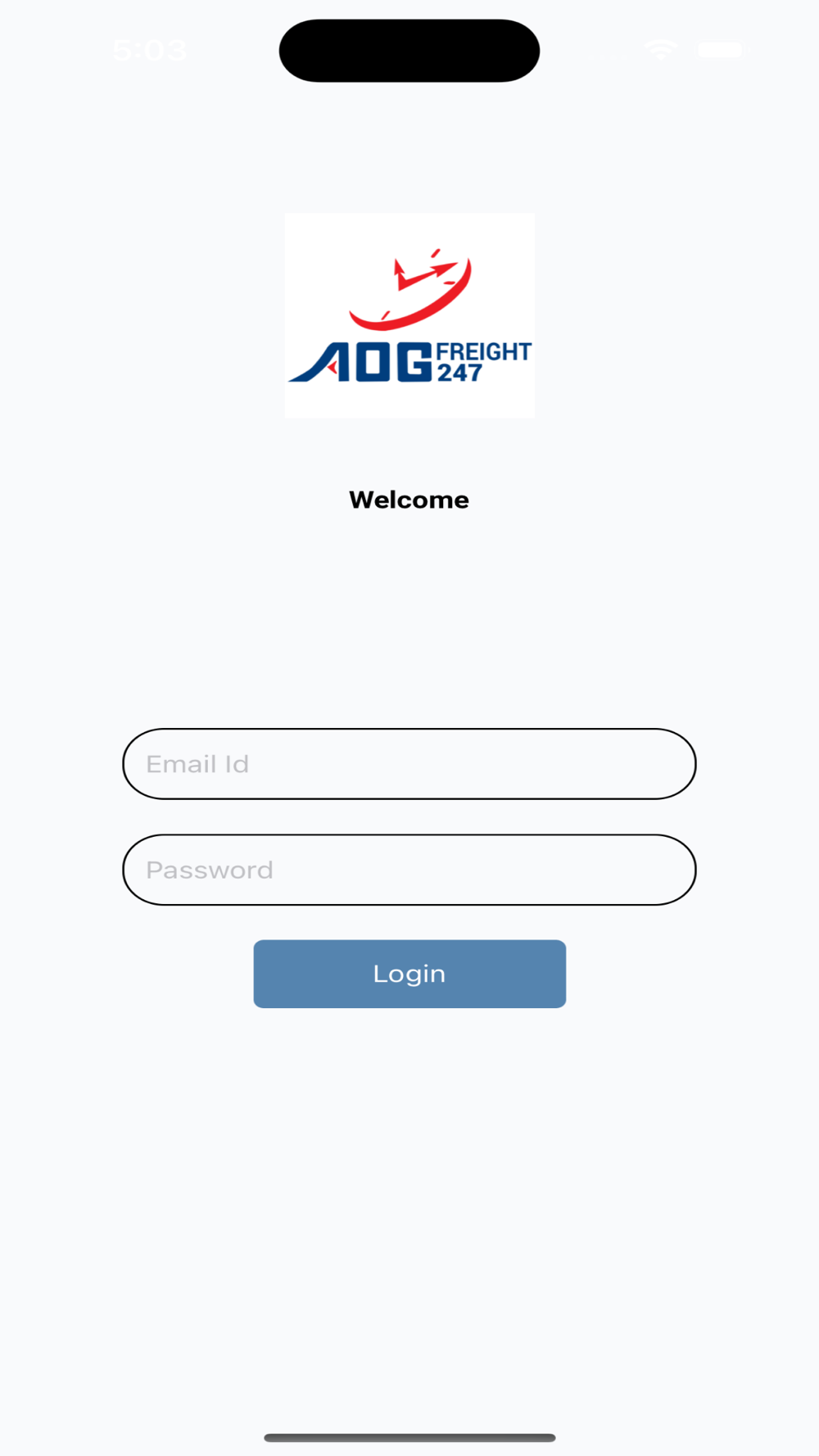The width and height of the screenshot is (819, 1456).
Task: Tap the red arrow inside letter A
Action: [333, 369]
